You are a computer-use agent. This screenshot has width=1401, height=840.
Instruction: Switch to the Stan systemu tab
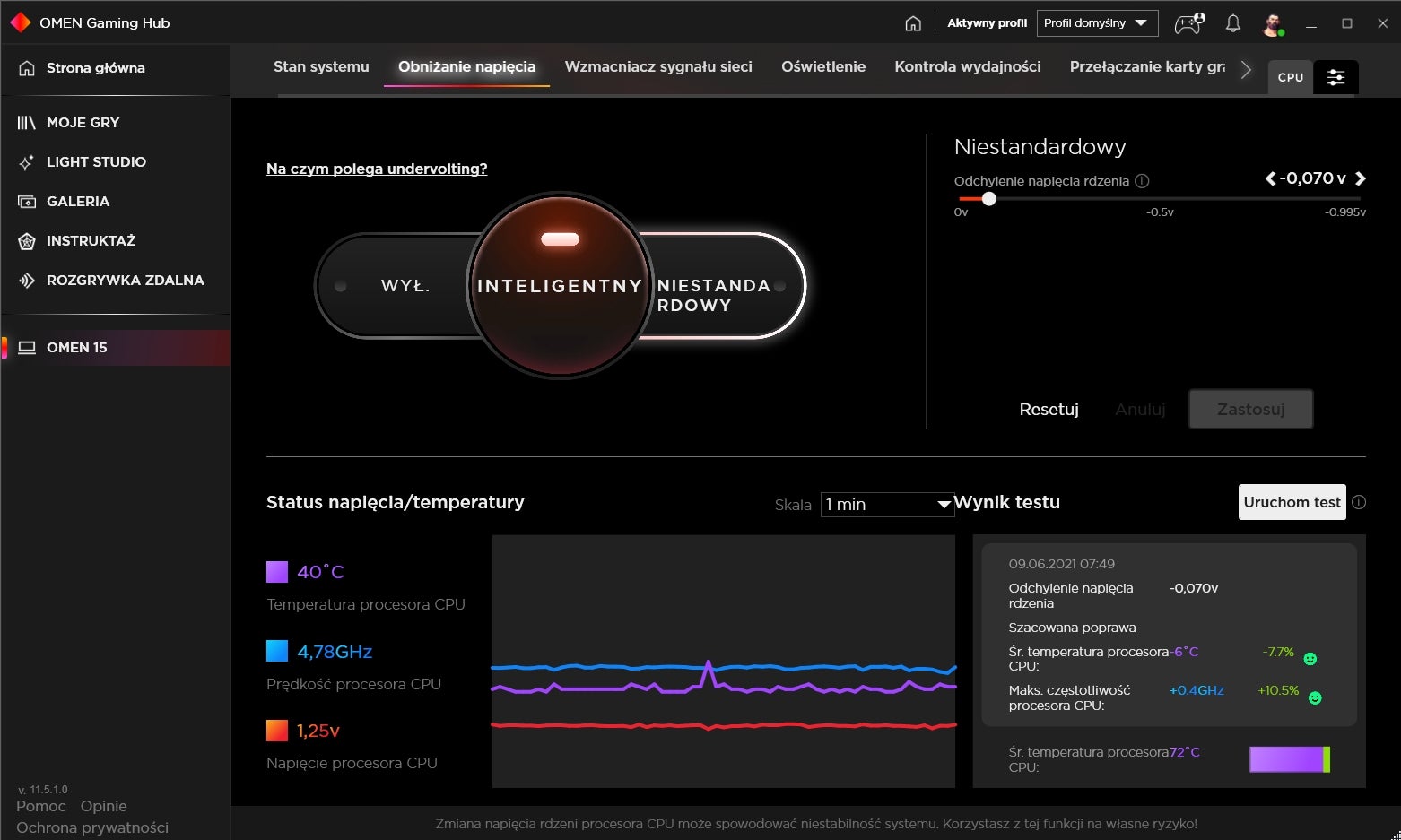321,66
